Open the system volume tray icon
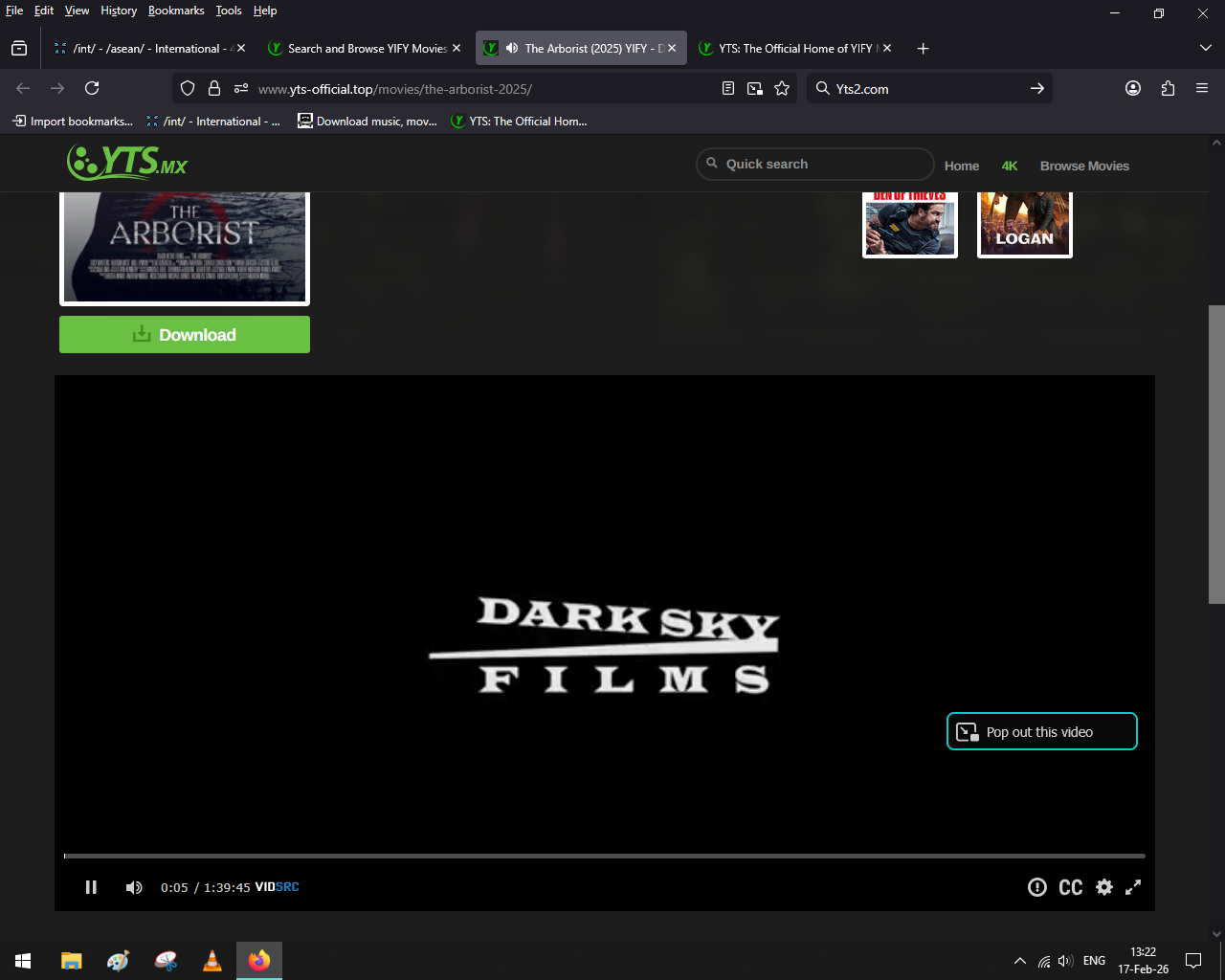Viewport: 1225px width, 980px height. pos(1065,961)
